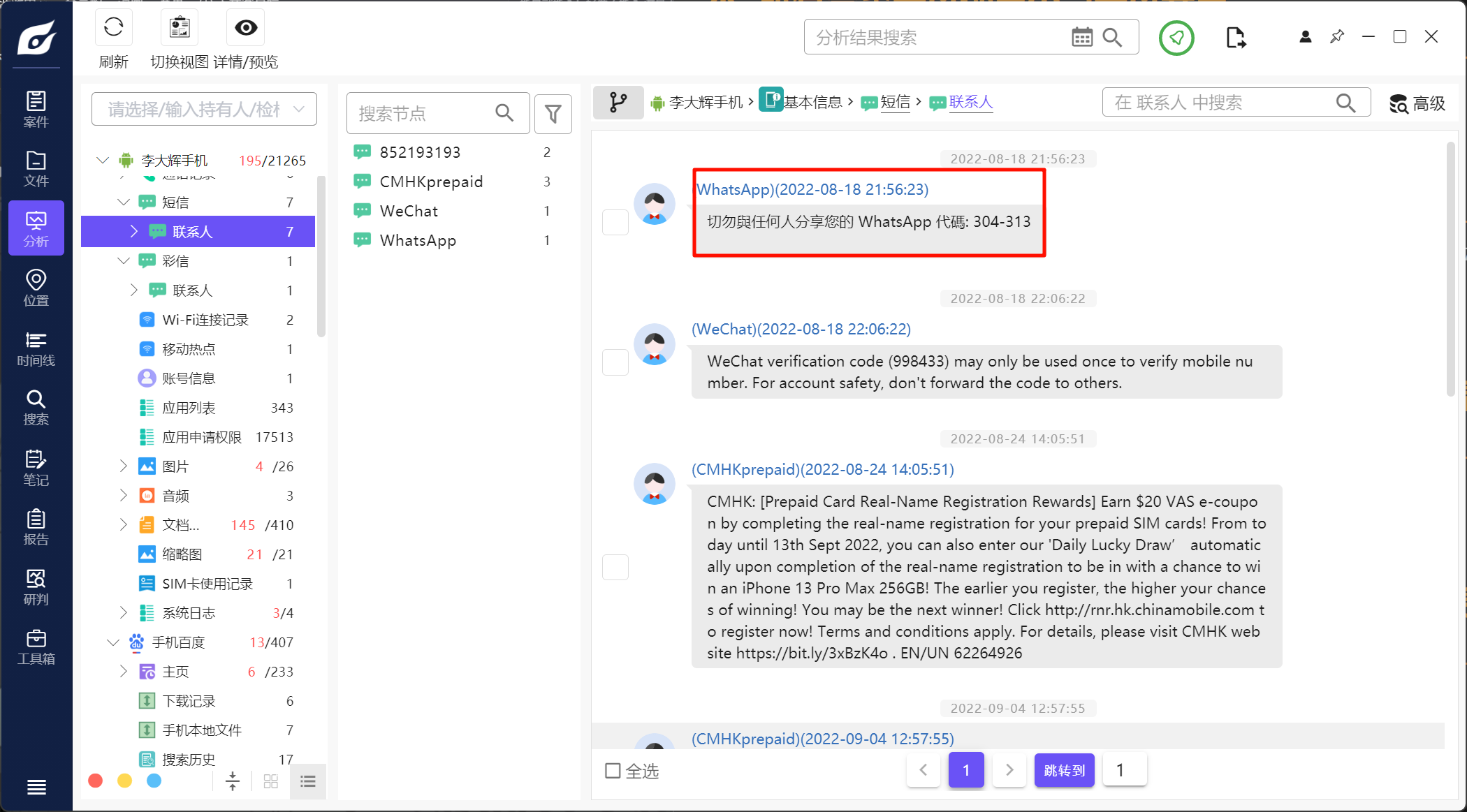The height and width of the screenshot is (812, 1467).
Task: Click the green shield icon in top bar
Action: pos(1176,38)
